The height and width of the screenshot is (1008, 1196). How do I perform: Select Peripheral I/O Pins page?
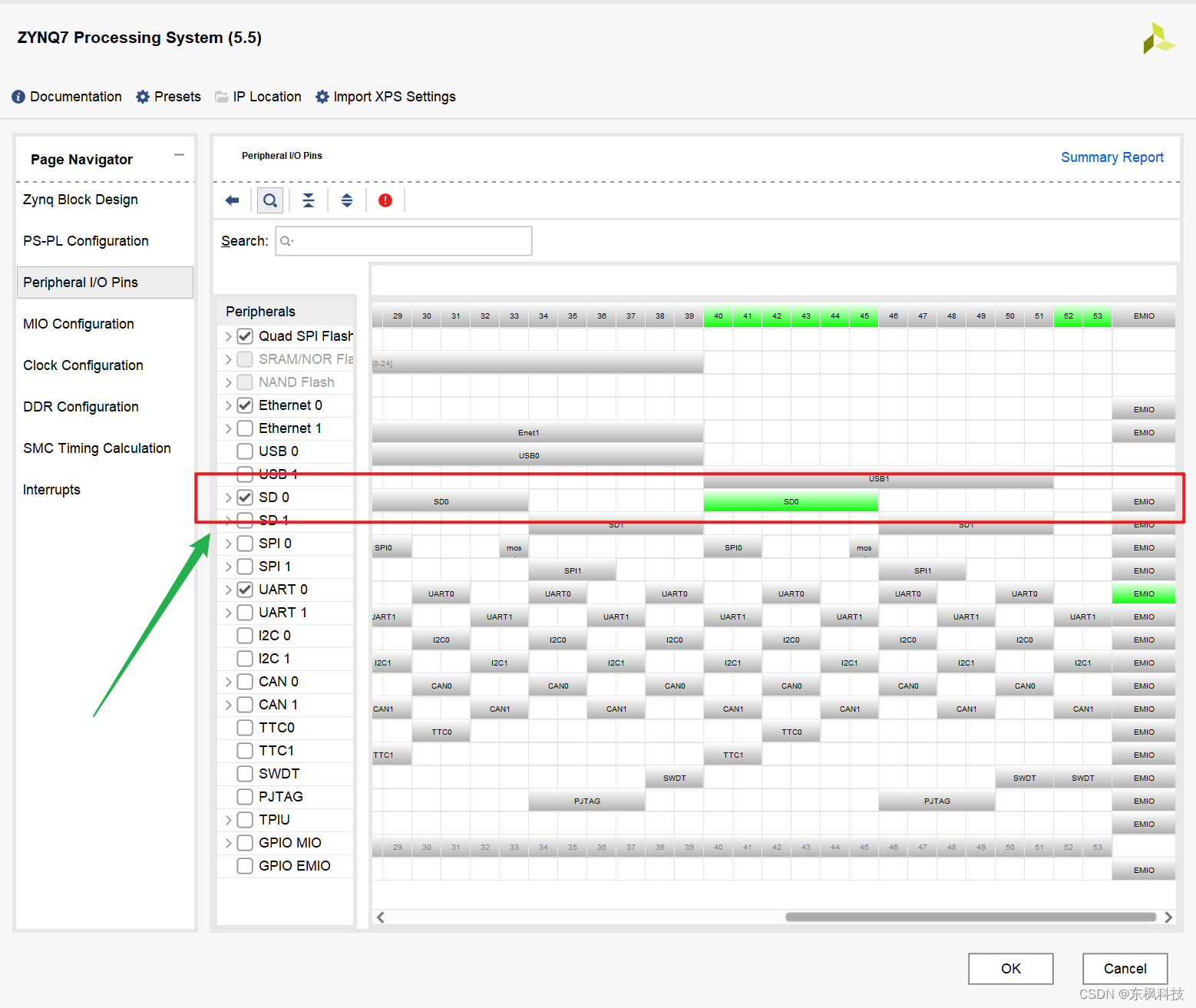coord(105,283)
